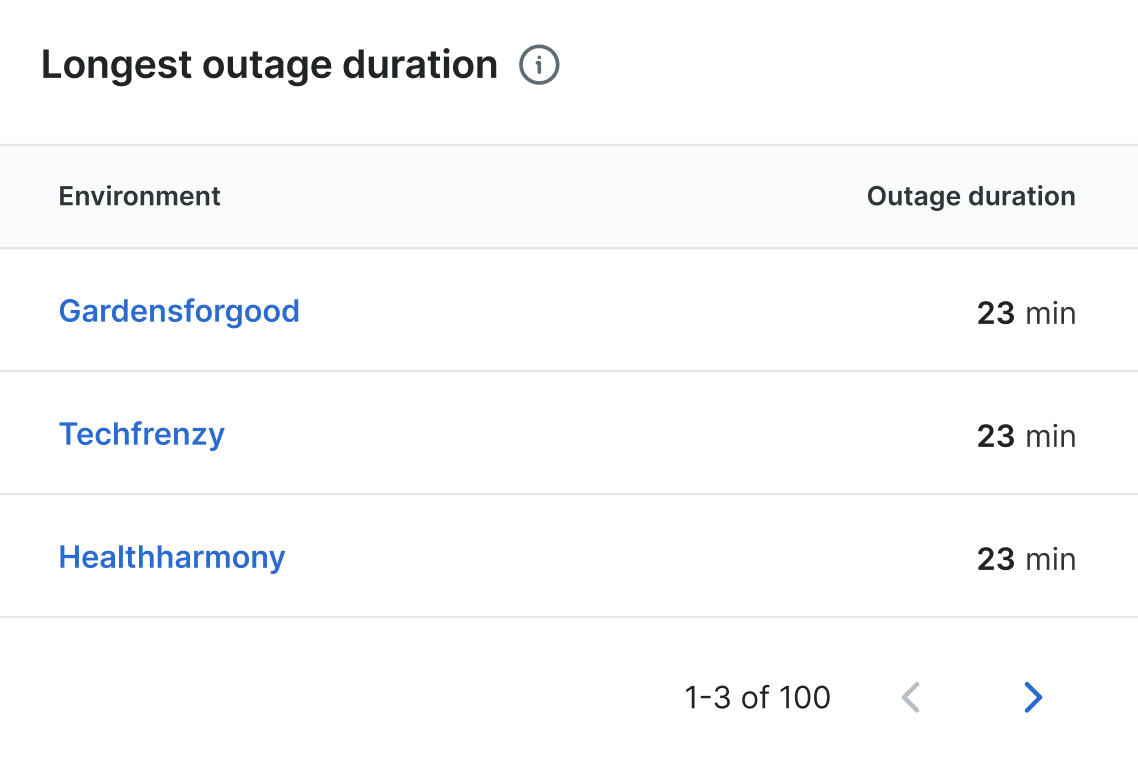Click the 1-3 of 100 pagination label
This screenshot has height=758, width=1138.
757,697
